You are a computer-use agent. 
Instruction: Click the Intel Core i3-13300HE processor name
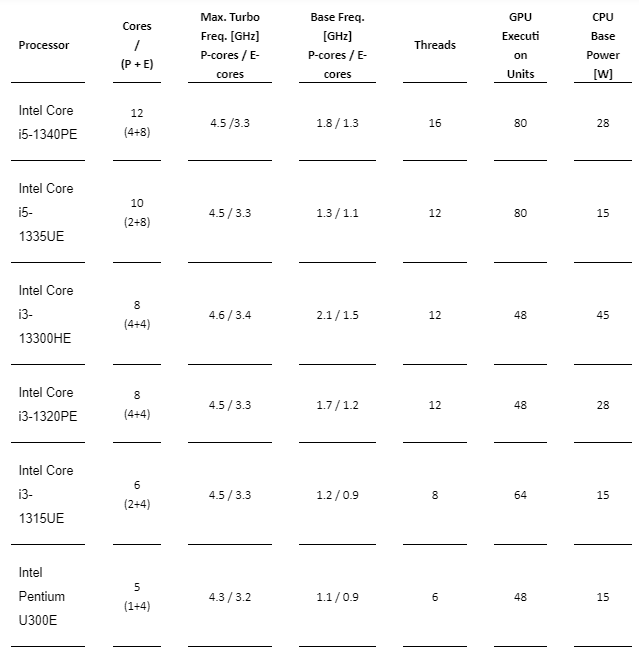46,315
